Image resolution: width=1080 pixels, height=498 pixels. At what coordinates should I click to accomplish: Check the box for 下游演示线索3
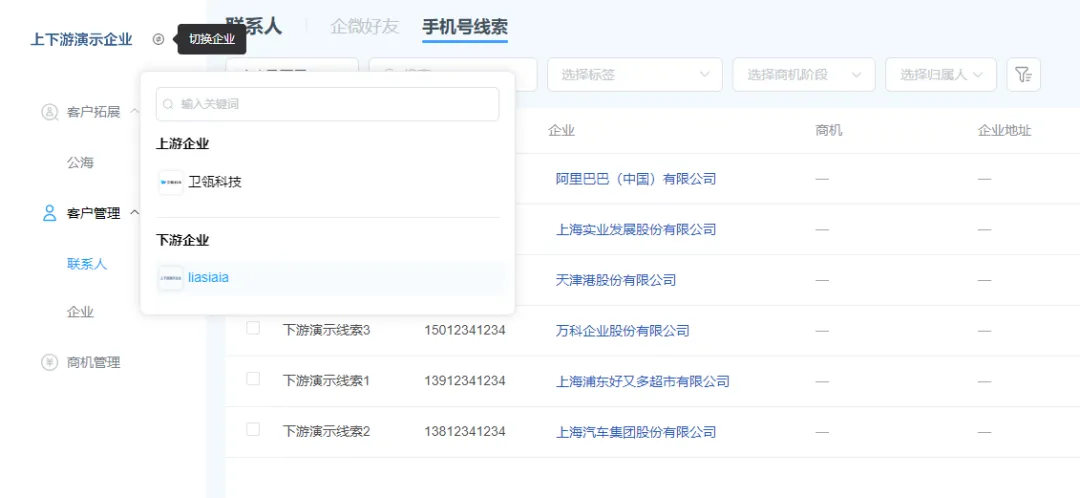point(253,328)
